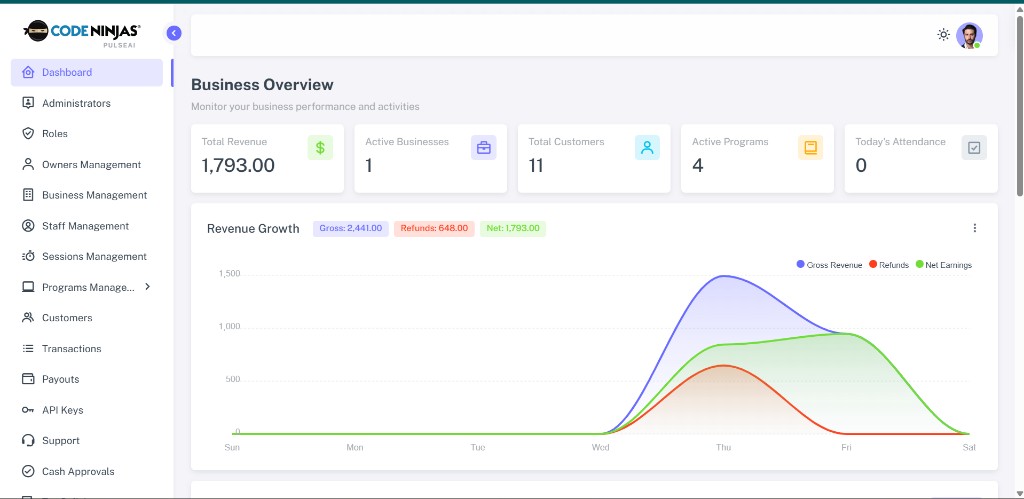Click the Payouts wallet icon
The image size is (1024, 499).
(27, 379)
